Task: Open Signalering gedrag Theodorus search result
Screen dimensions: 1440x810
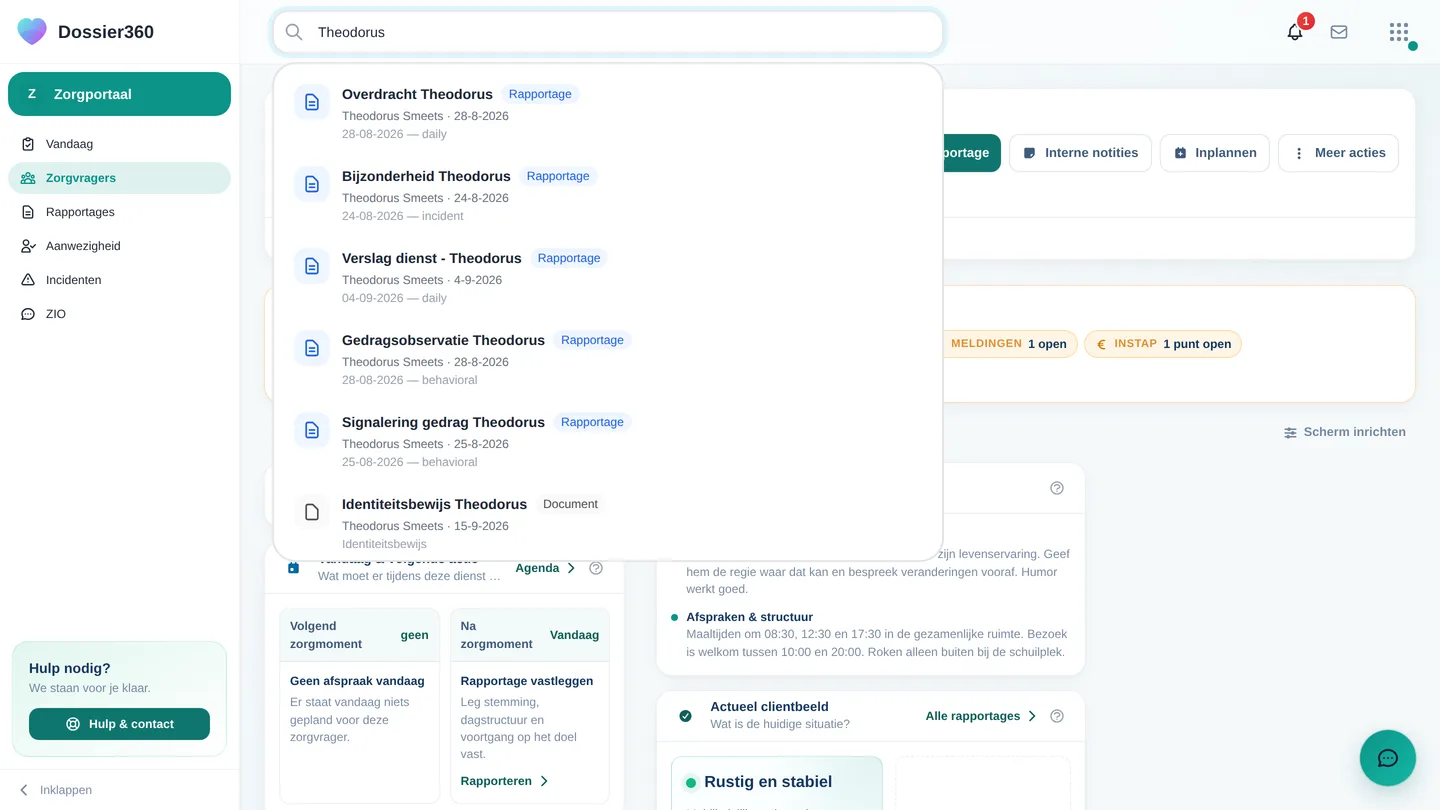Action: point(608,440)
